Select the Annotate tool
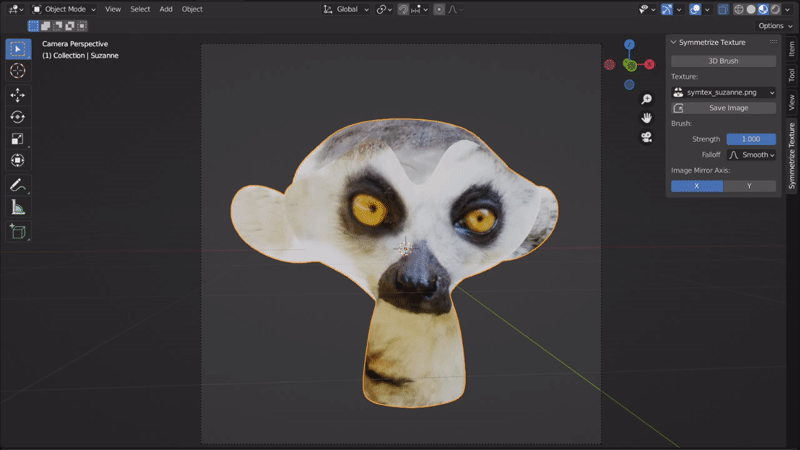The width and height of the screenshot is (800, 450). pyautogui.click(x=18, y=185)
